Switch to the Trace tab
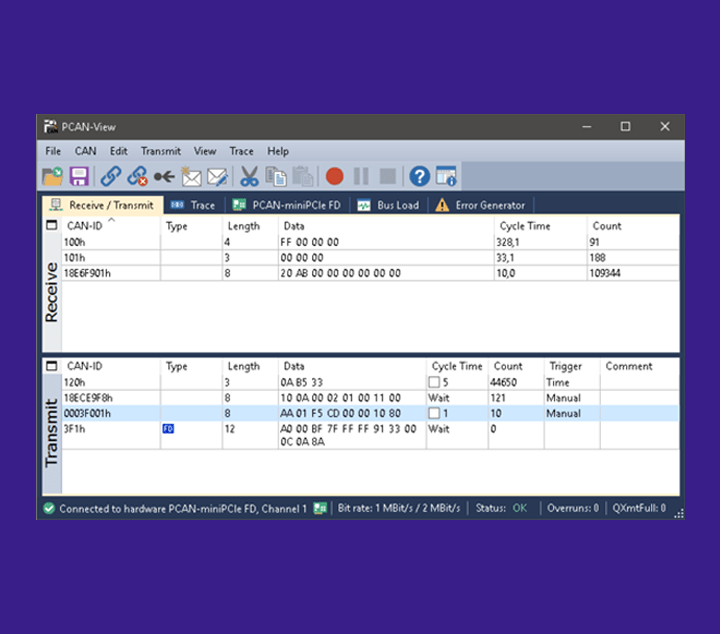Viewport: 720px width, 634px height. point(193,205)
